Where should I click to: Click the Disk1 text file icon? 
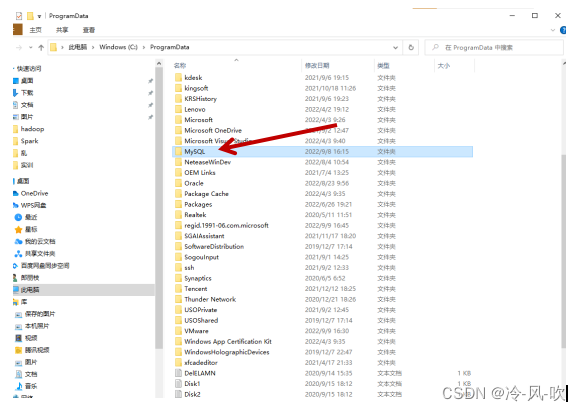click(179, 384)
